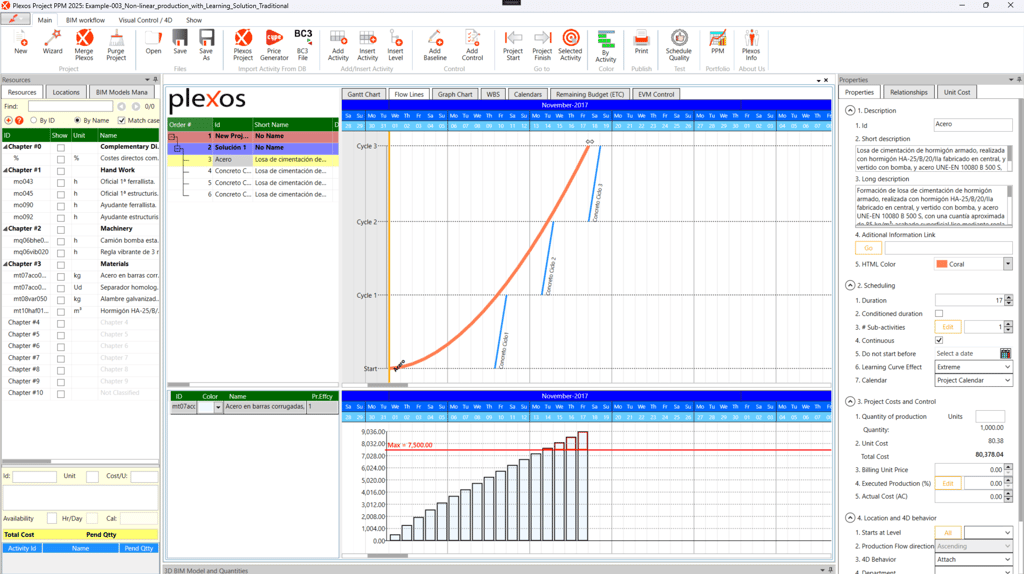Switch to the Graph Chart tab
Screen dimensions: 1024x574
455,94
